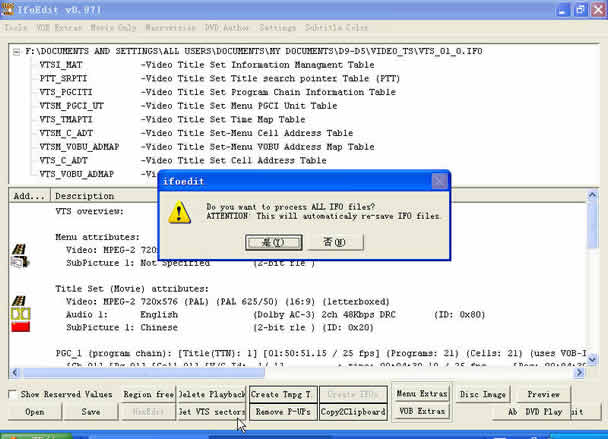The height and width of the screenshot is (439, 608).
Task: Select VTSM_C_ADT tree entry
Action: [66, 133]
